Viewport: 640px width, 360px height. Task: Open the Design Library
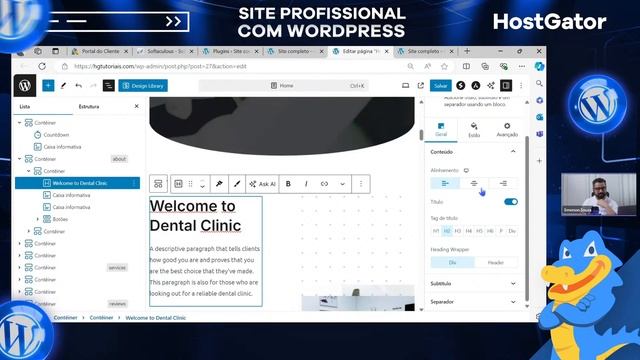(x=143, y=86)
